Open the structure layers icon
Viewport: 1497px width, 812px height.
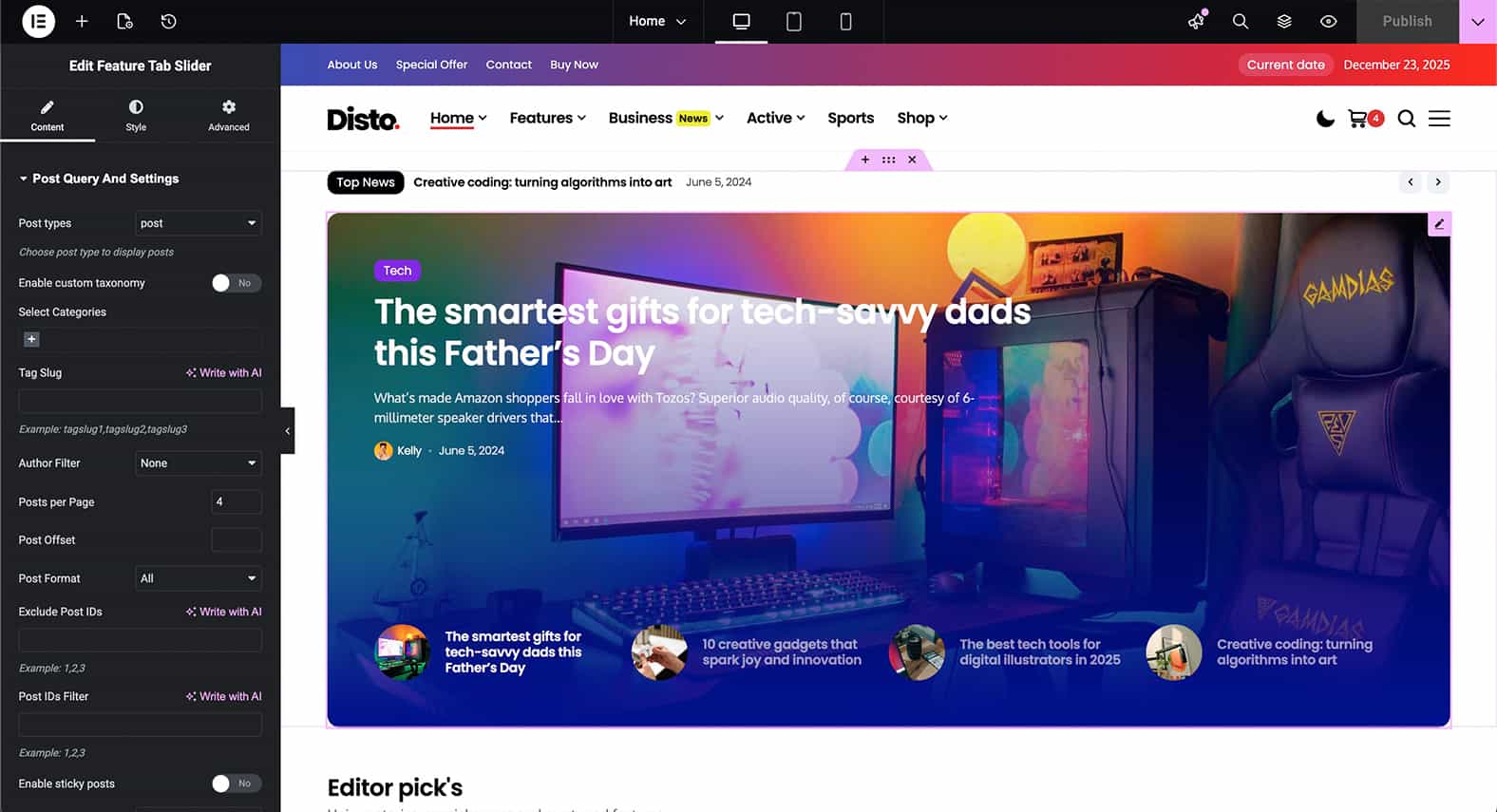coord(1284,21)
